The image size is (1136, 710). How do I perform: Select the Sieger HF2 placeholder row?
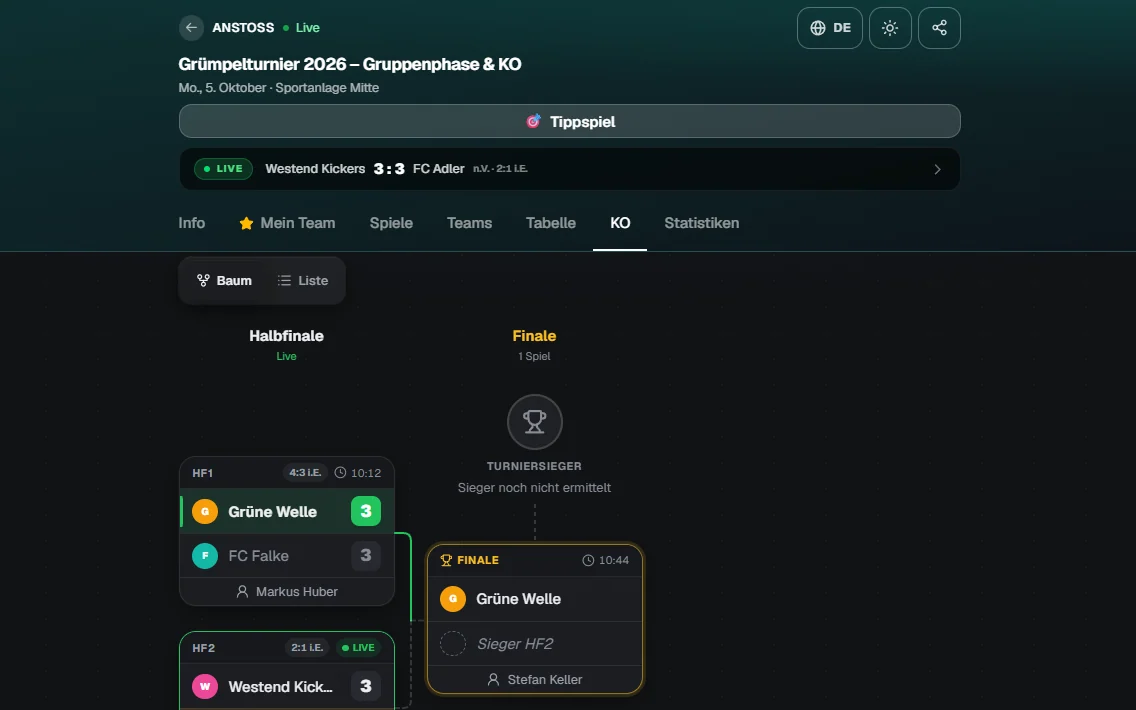pyautogui.click(x=535, y=643)
